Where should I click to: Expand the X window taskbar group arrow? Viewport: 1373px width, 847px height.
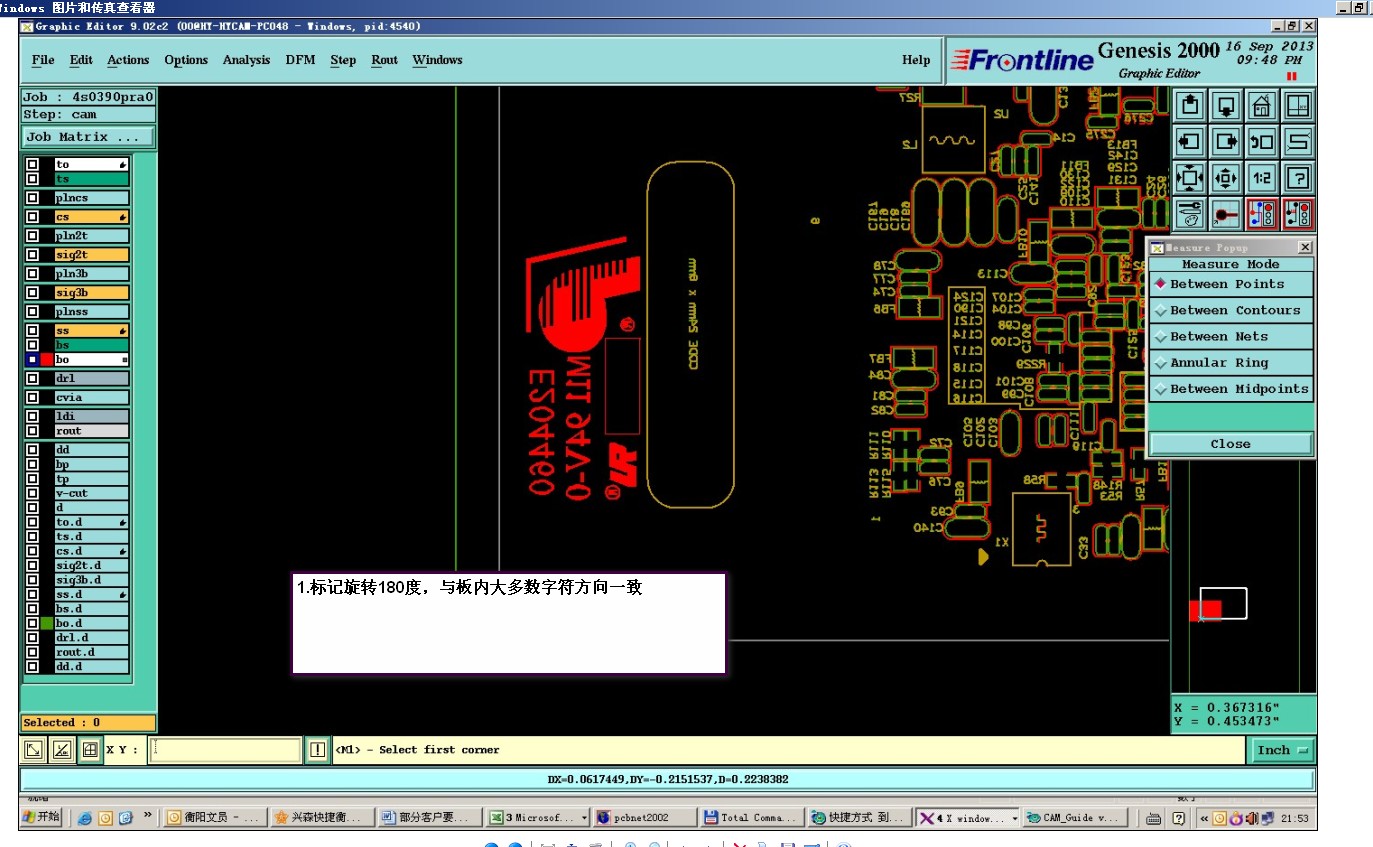point(1015,818)
